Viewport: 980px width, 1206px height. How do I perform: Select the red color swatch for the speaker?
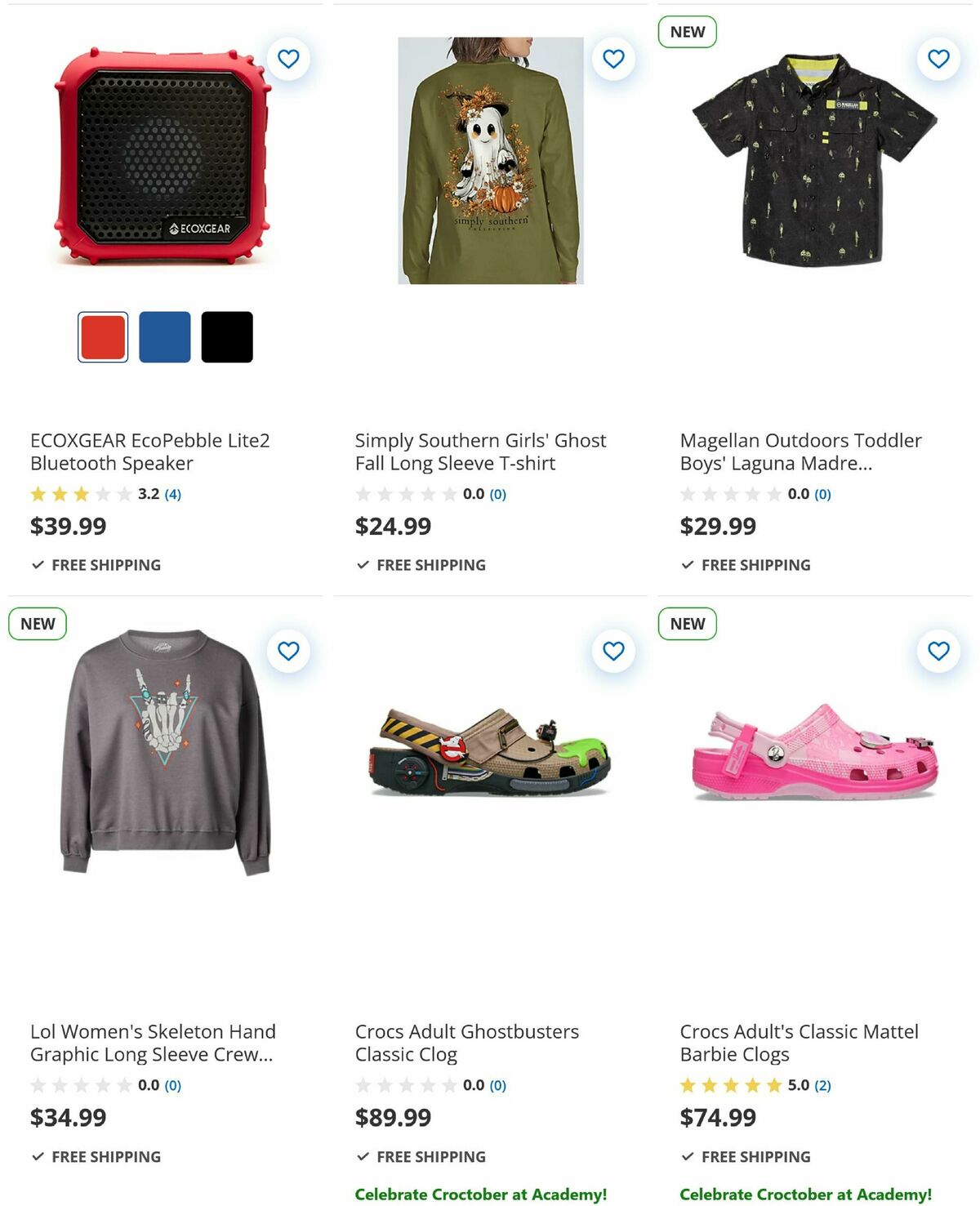coord(102,336)
